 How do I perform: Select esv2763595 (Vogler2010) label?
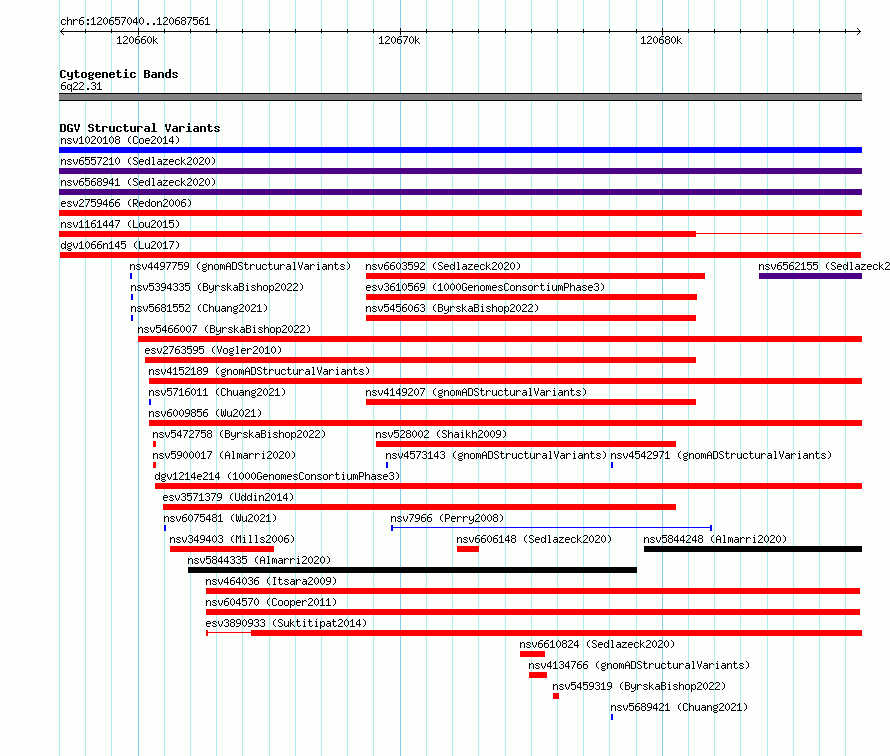(x=213, y=350)
